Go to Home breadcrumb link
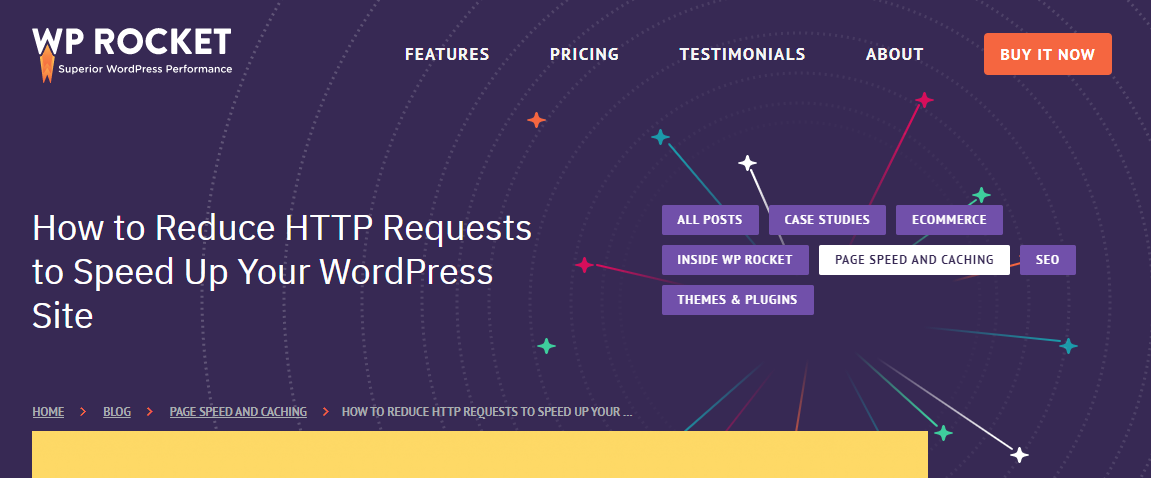Viewport: 1151px width, 478px height. click(x=48, y=412)
